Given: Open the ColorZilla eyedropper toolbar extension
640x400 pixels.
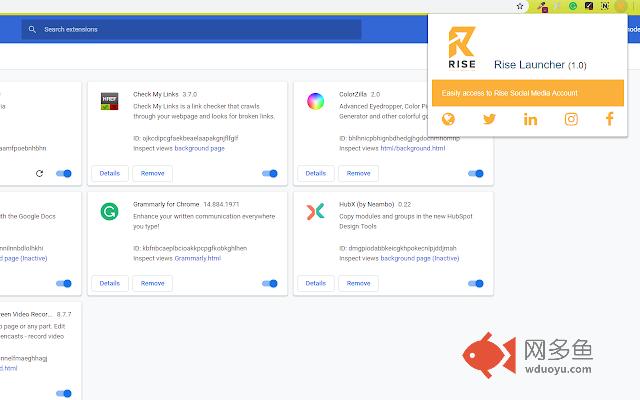Looking at the screenshot, I should [x=542, y=7].
